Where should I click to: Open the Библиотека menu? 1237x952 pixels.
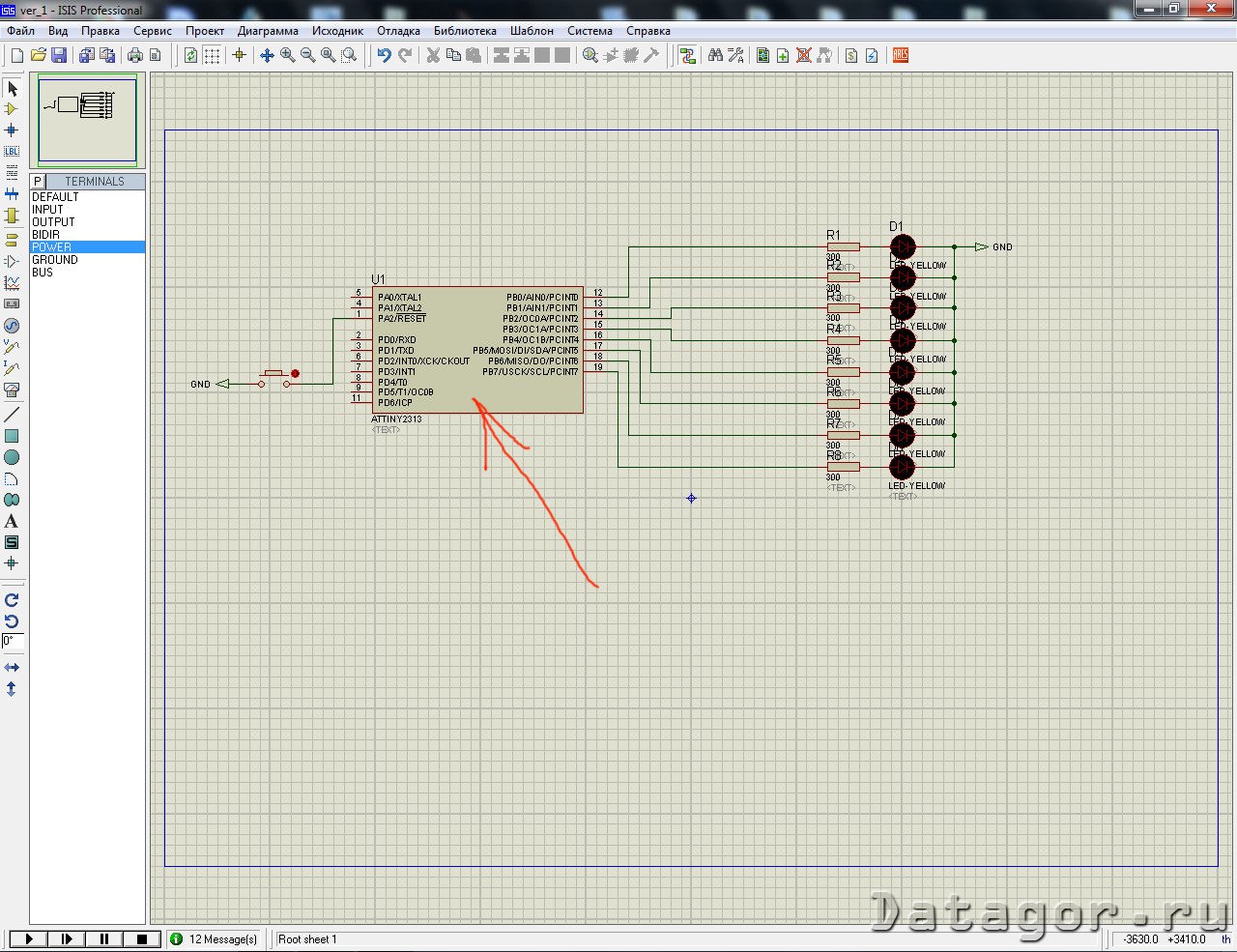(x=465, y=31)
